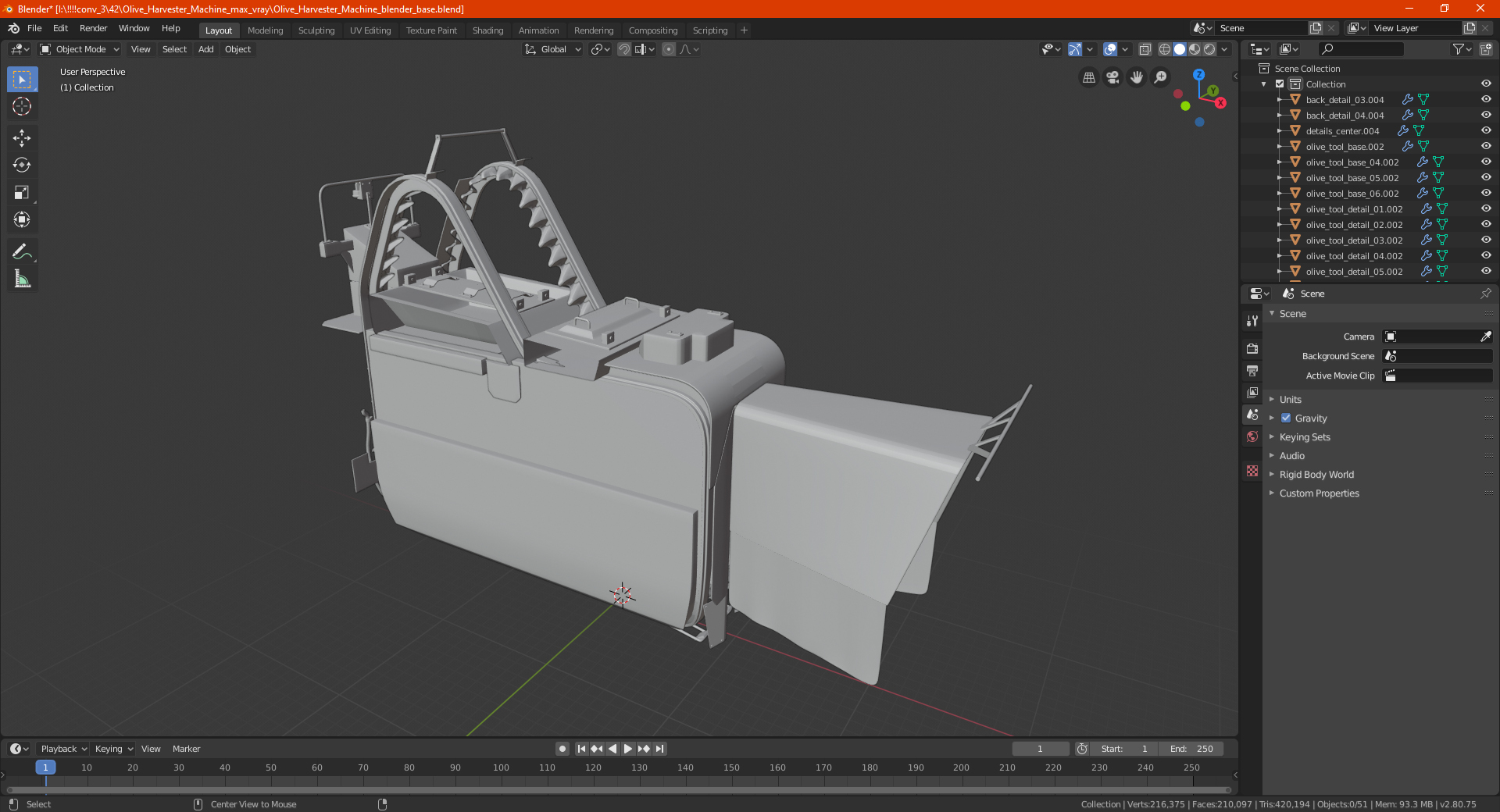Image resolution: width=1500 pixels, height=812 pixels.
Task: Select the Select Box tool
Action: tap(22, 80)
